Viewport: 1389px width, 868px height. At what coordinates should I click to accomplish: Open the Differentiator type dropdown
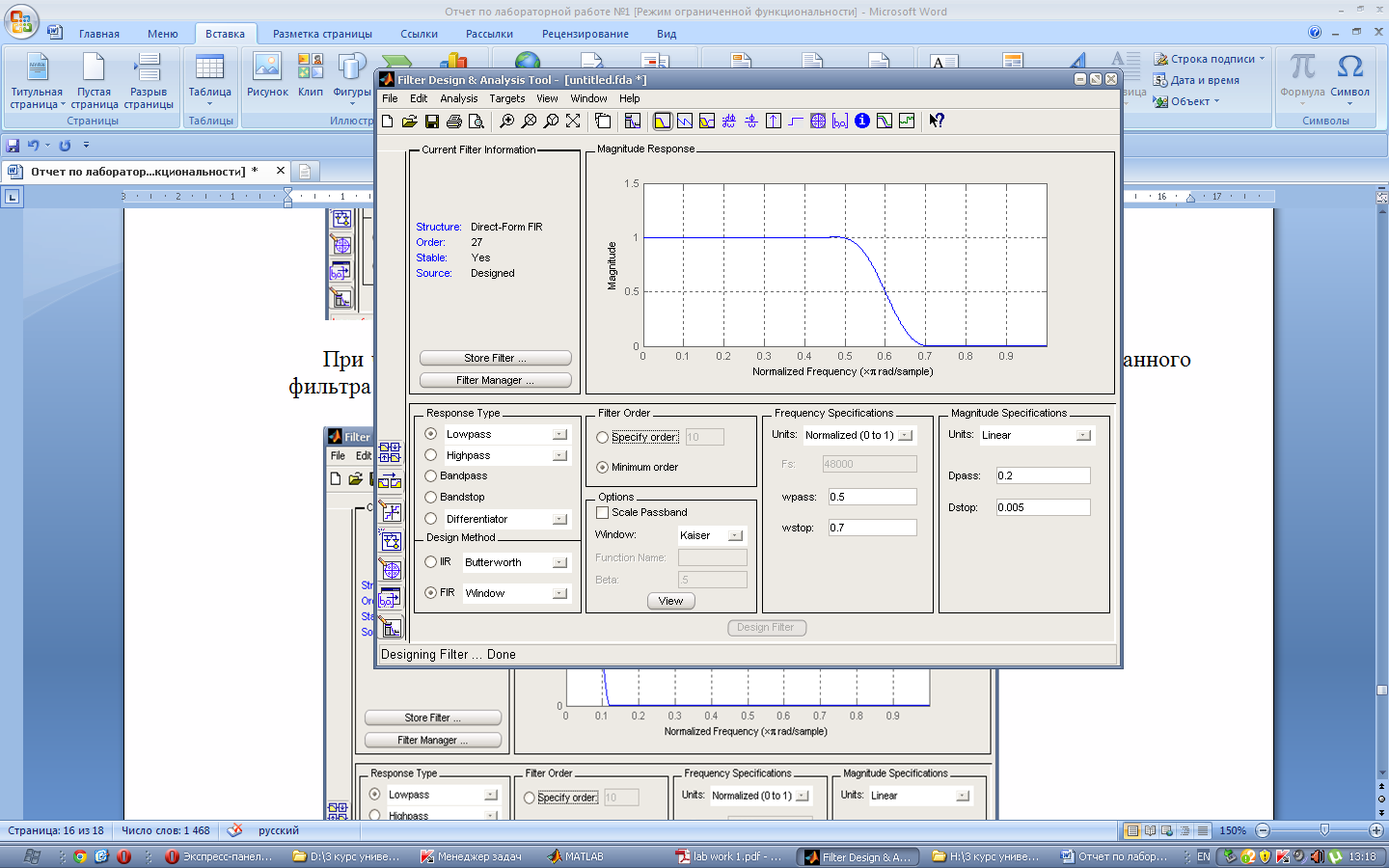pyautogui.click(x=559, y=519)
